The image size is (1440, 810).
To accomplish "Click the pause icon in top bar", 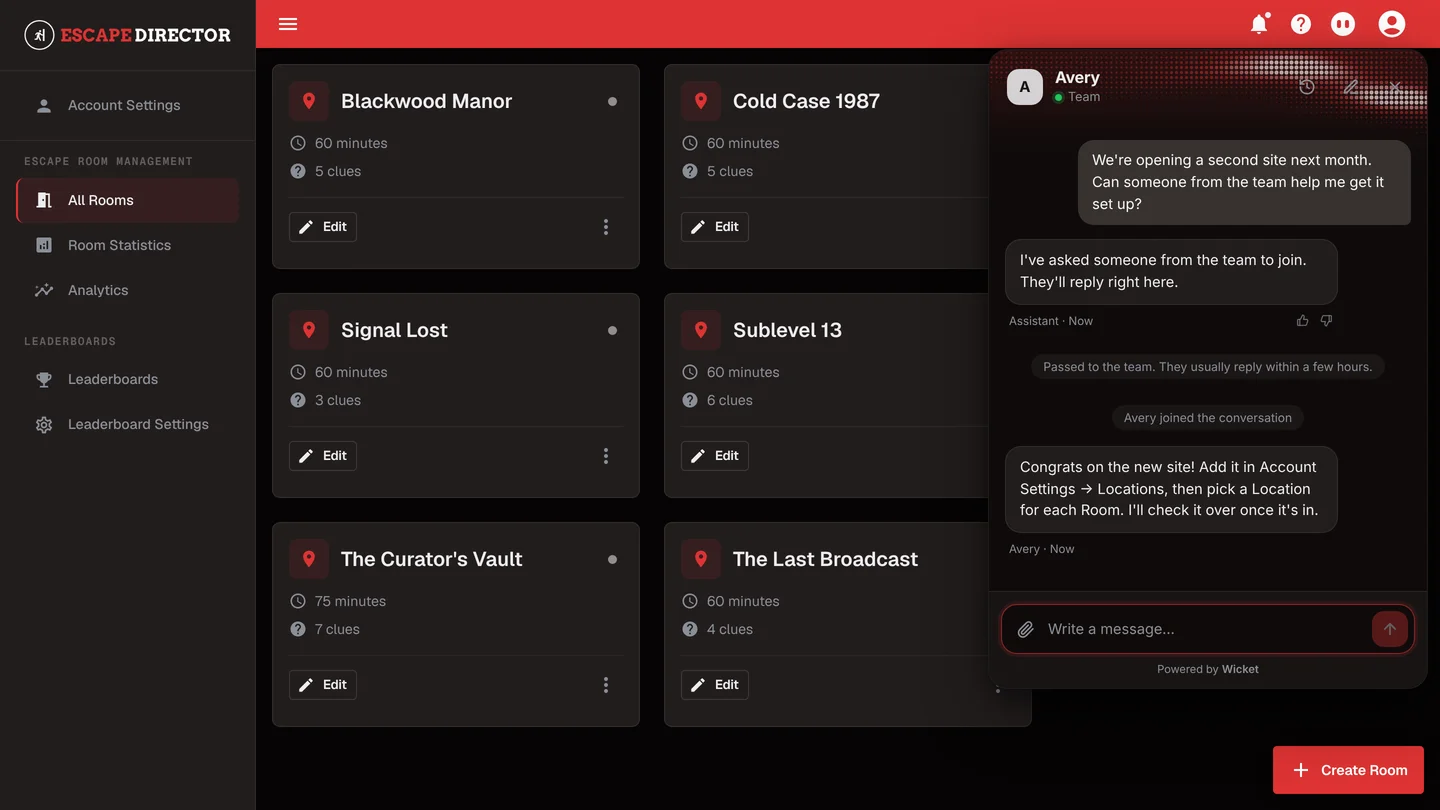I will tap(1343, 24).
